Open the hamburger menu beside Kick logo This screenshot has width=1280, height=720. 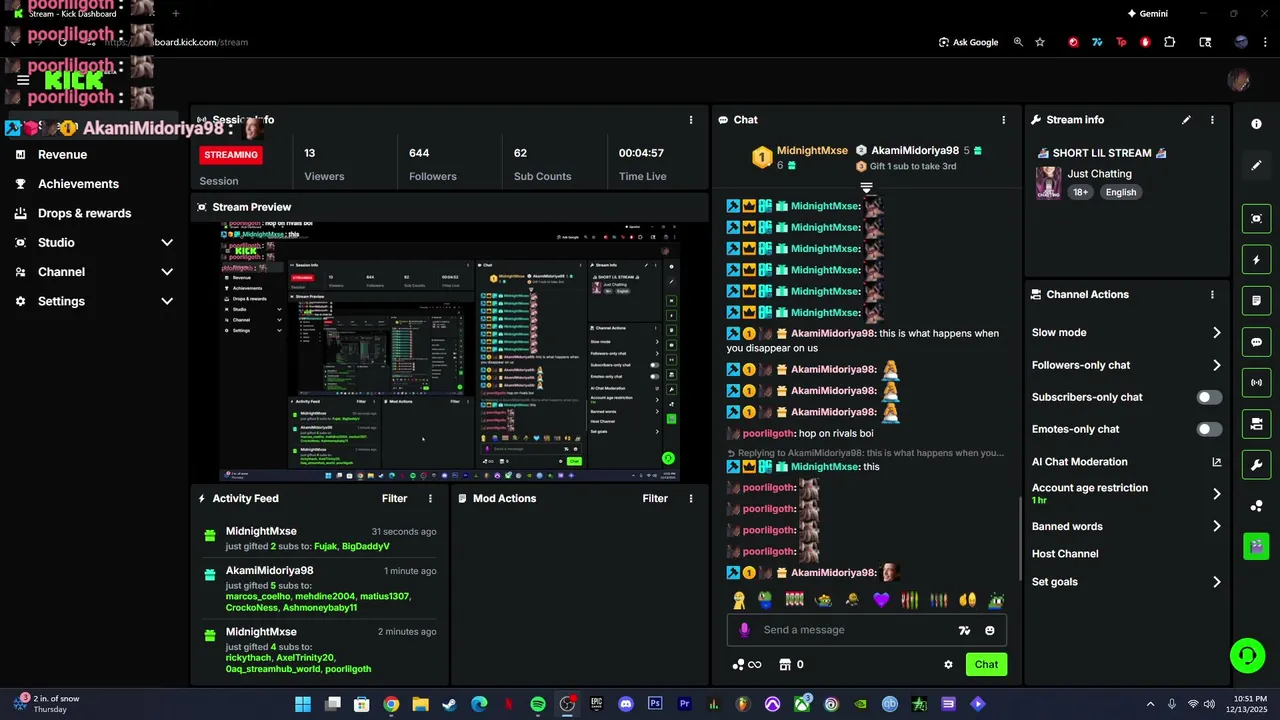tap(23, 80)
